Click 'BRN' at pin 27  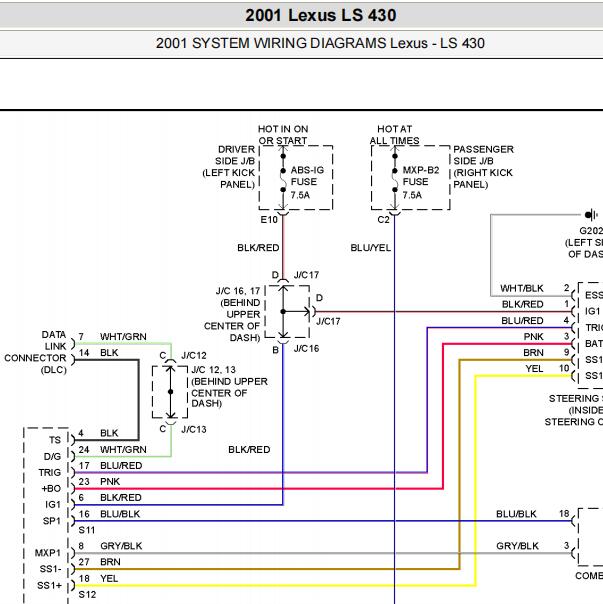point(110,562)
